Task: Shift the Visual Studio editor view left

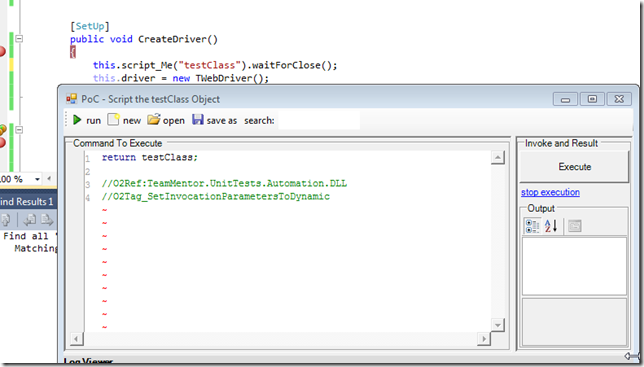Action: [49, 179]
